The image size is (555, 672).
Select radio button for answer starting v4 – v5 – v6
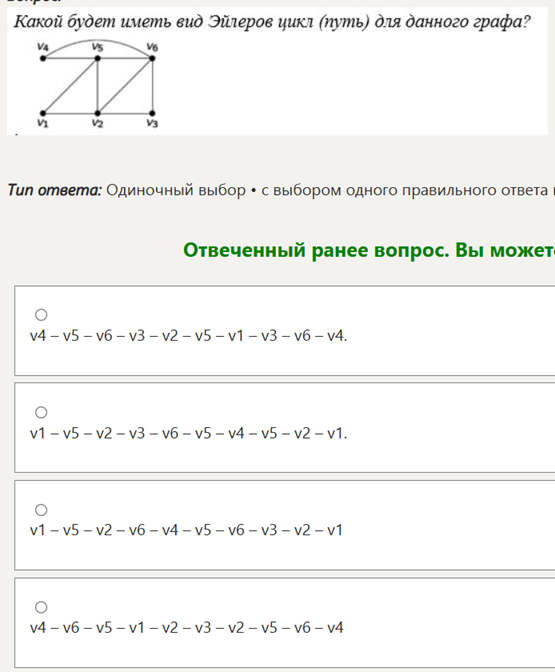pos(41,315)
